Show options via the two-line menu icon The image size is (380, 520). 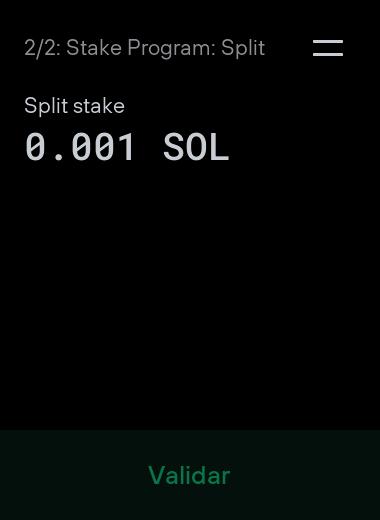click(x=328, y=48)
